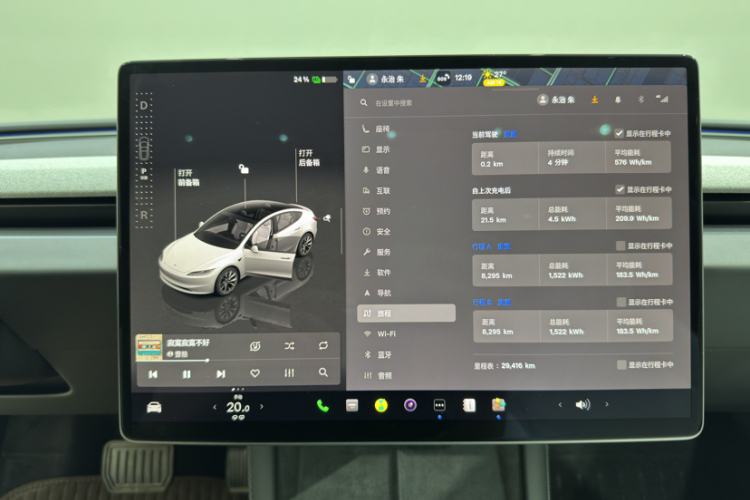Tap the 预约 schedule clock icon
This screenshot has height=500, width=750.
366,211
